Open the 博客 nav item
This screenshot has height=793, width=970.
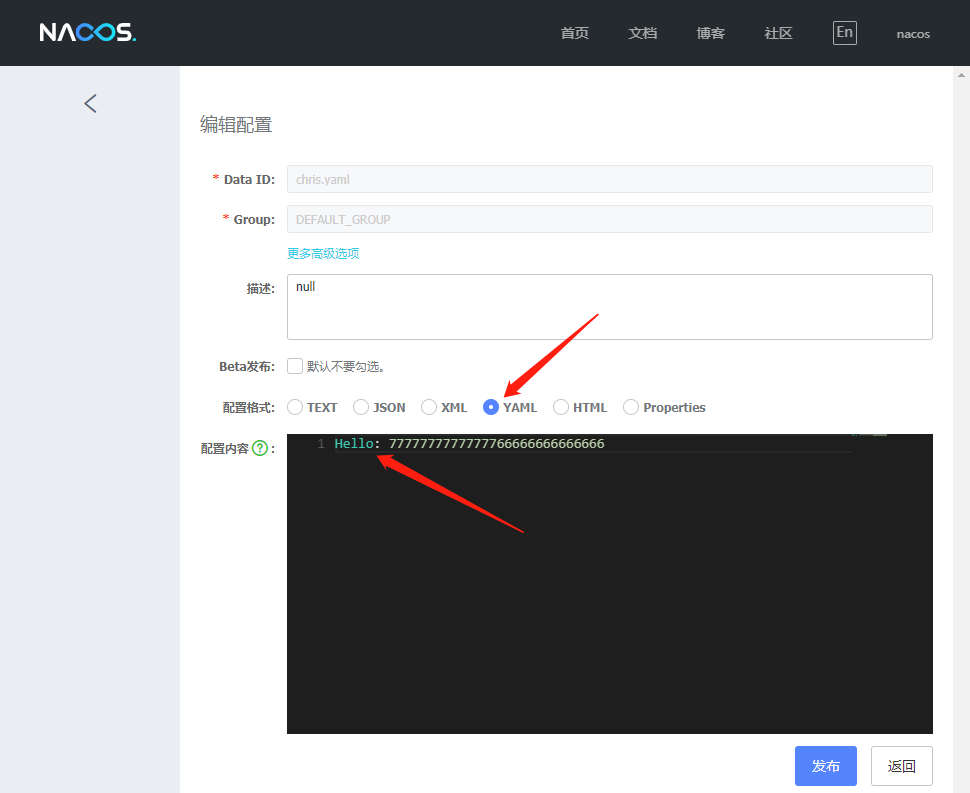(x=710, y=33)
